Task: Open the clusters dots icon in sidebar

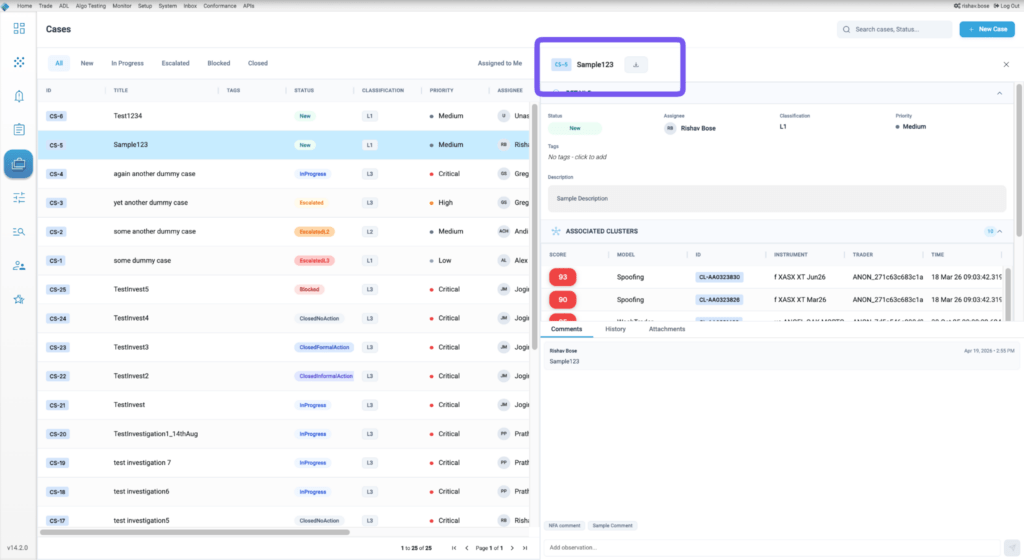Action: click(19, 62)
